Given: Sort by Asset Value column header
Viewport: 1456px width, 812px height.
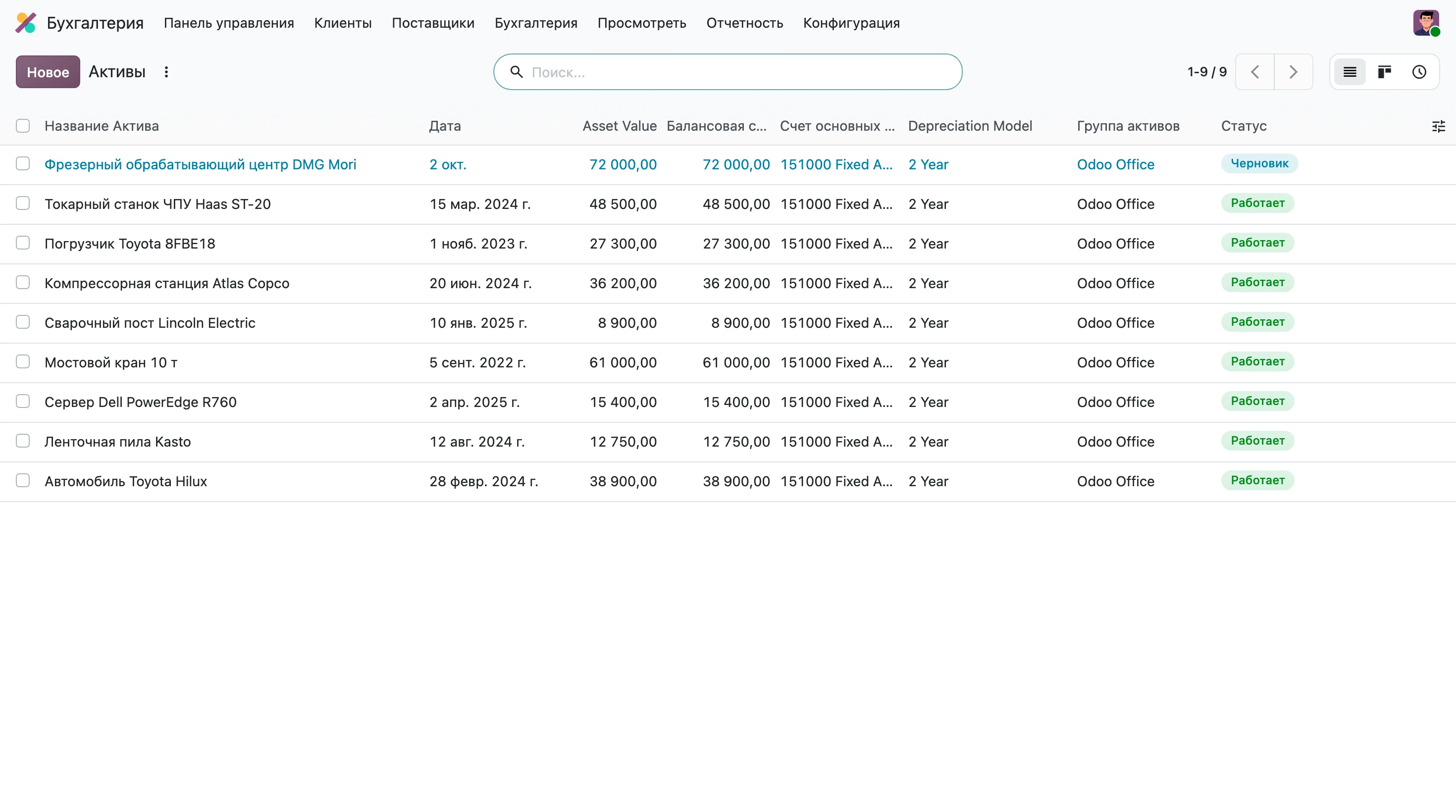Looking at the screenshot, I should pyautogui.click(x=620, y=126).
